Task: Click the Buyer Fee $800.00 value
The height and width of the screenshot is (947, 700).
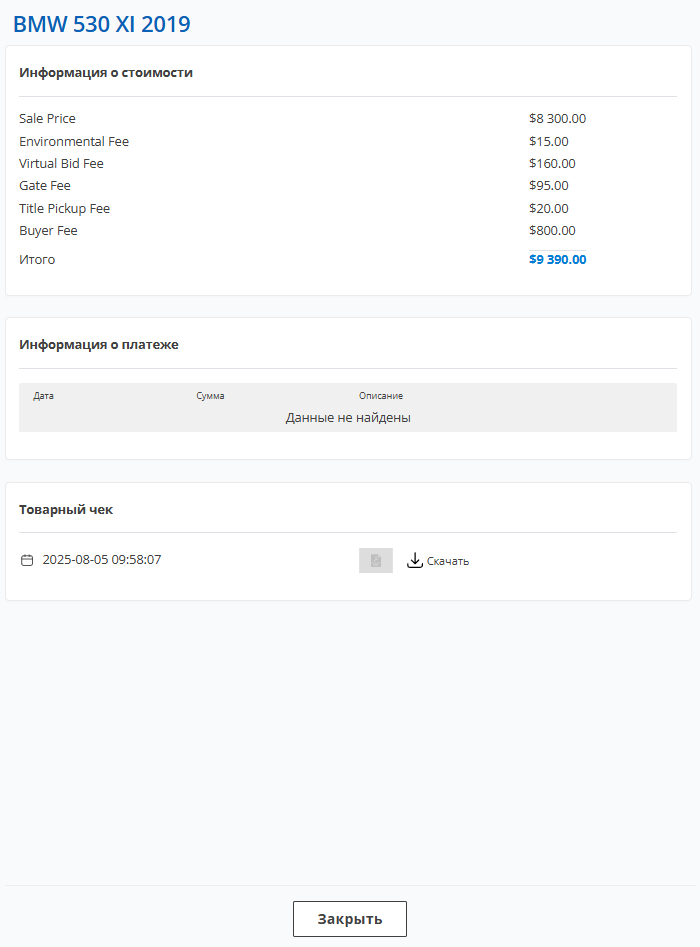Action: point(552,231)
